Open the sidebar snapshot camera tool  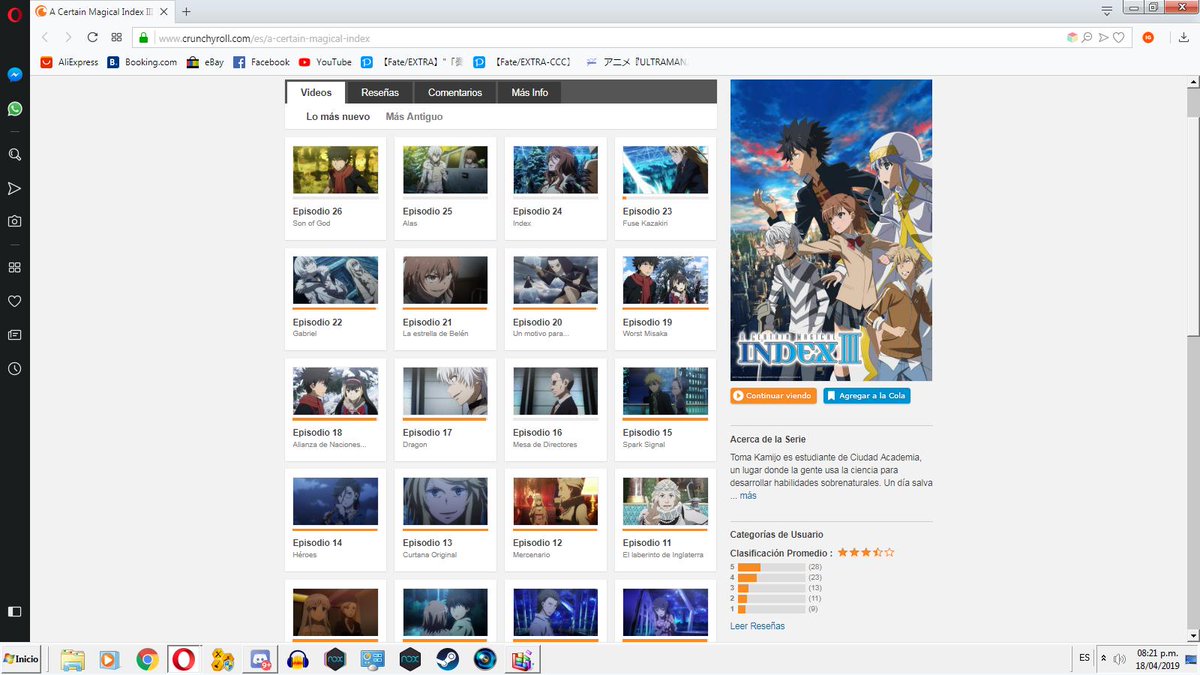tap(15, 221)
